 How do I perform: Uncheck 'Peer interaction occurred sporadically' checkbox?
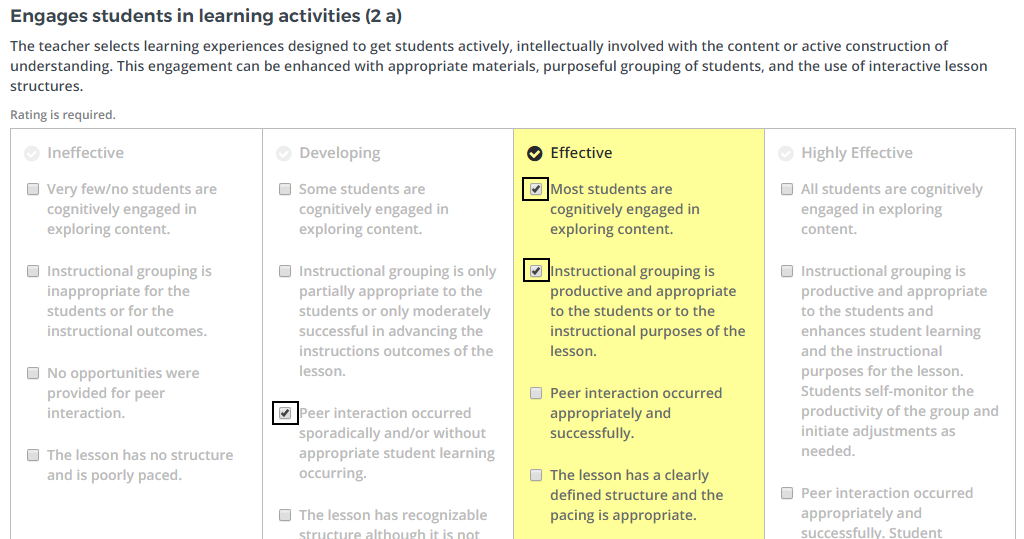[285, 413]
